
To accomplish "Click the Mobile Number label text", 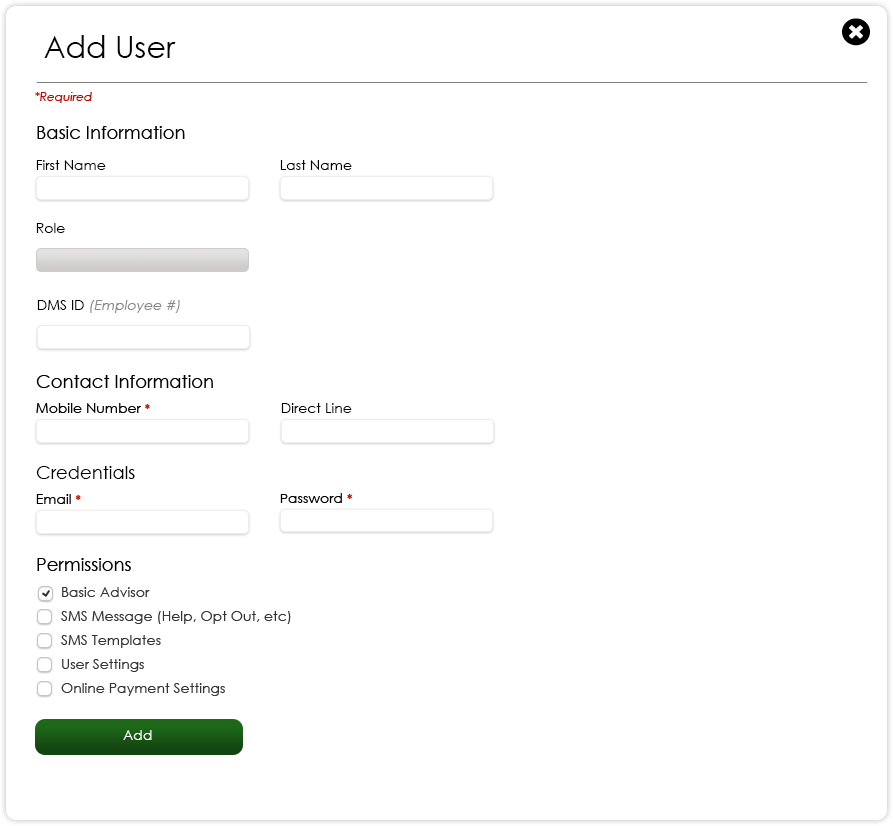I will [x=88, y=408].
